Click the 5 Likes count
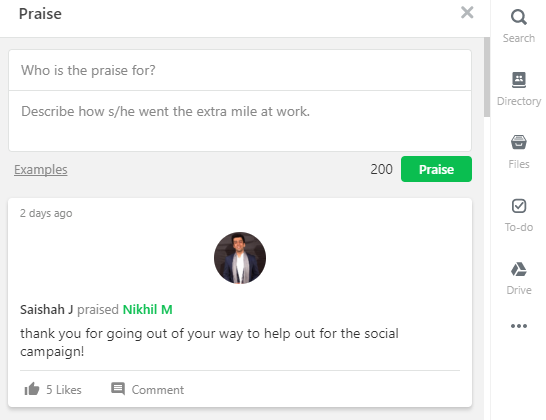Image resolution: width=546 pixels, height=420 pixels. [64, 390]
